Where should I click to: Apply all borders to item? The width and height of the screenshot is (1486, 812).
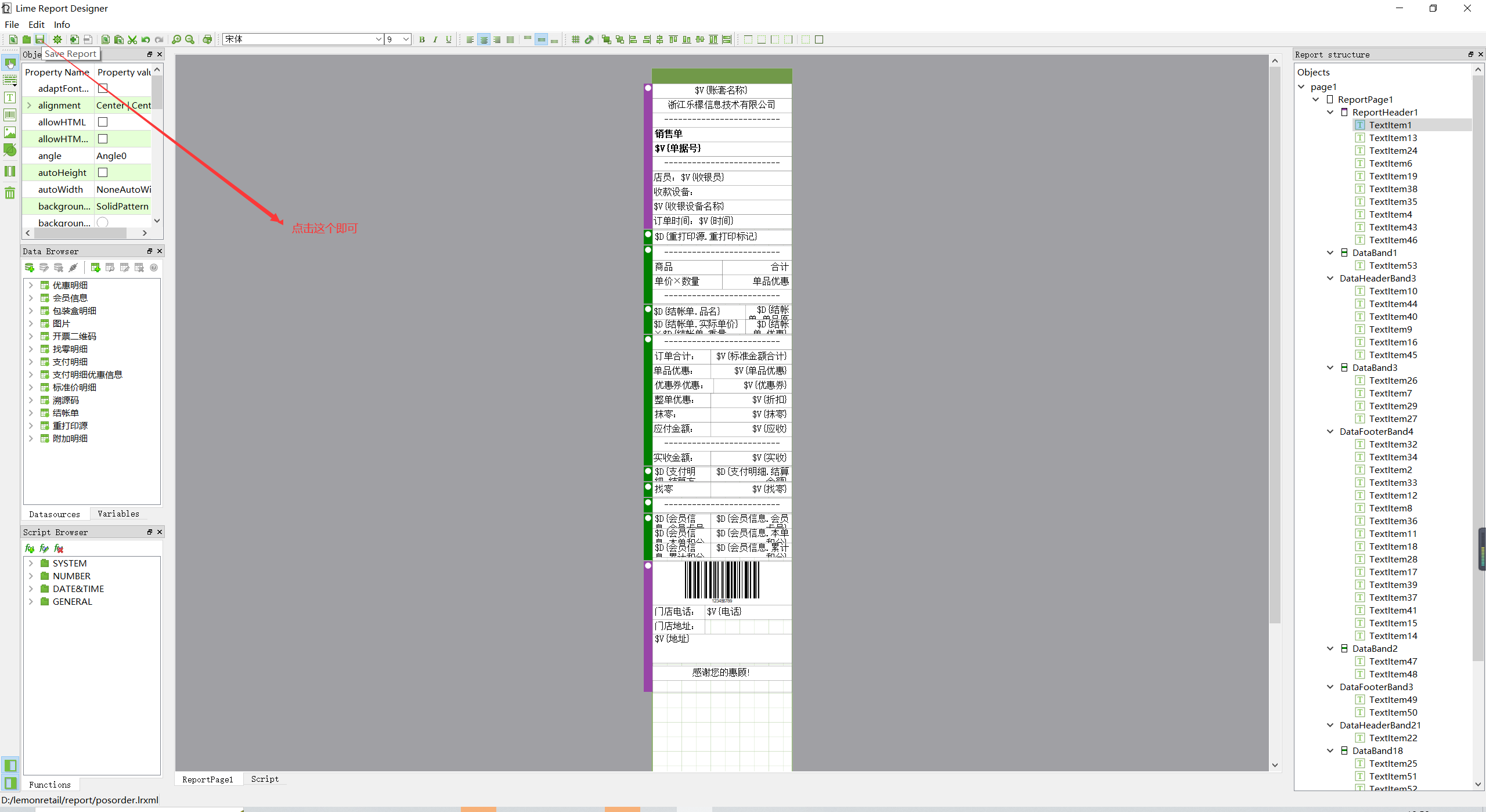click(x=819, y=39)
